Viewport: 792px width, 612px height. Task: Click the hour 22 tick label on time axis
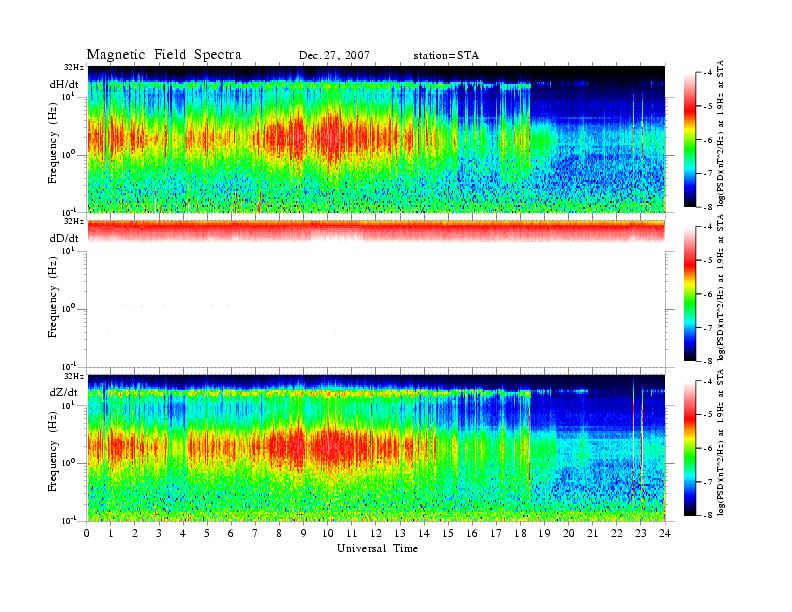click(616, 533)
